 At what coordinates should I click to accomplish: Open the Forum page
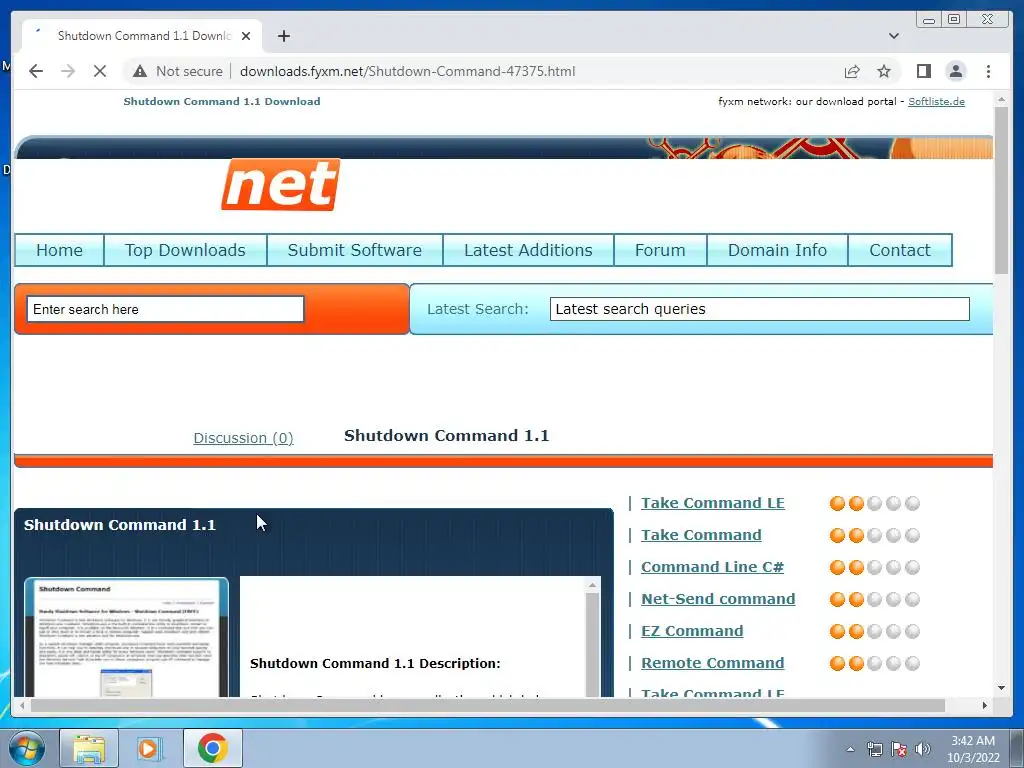[660, 250]
